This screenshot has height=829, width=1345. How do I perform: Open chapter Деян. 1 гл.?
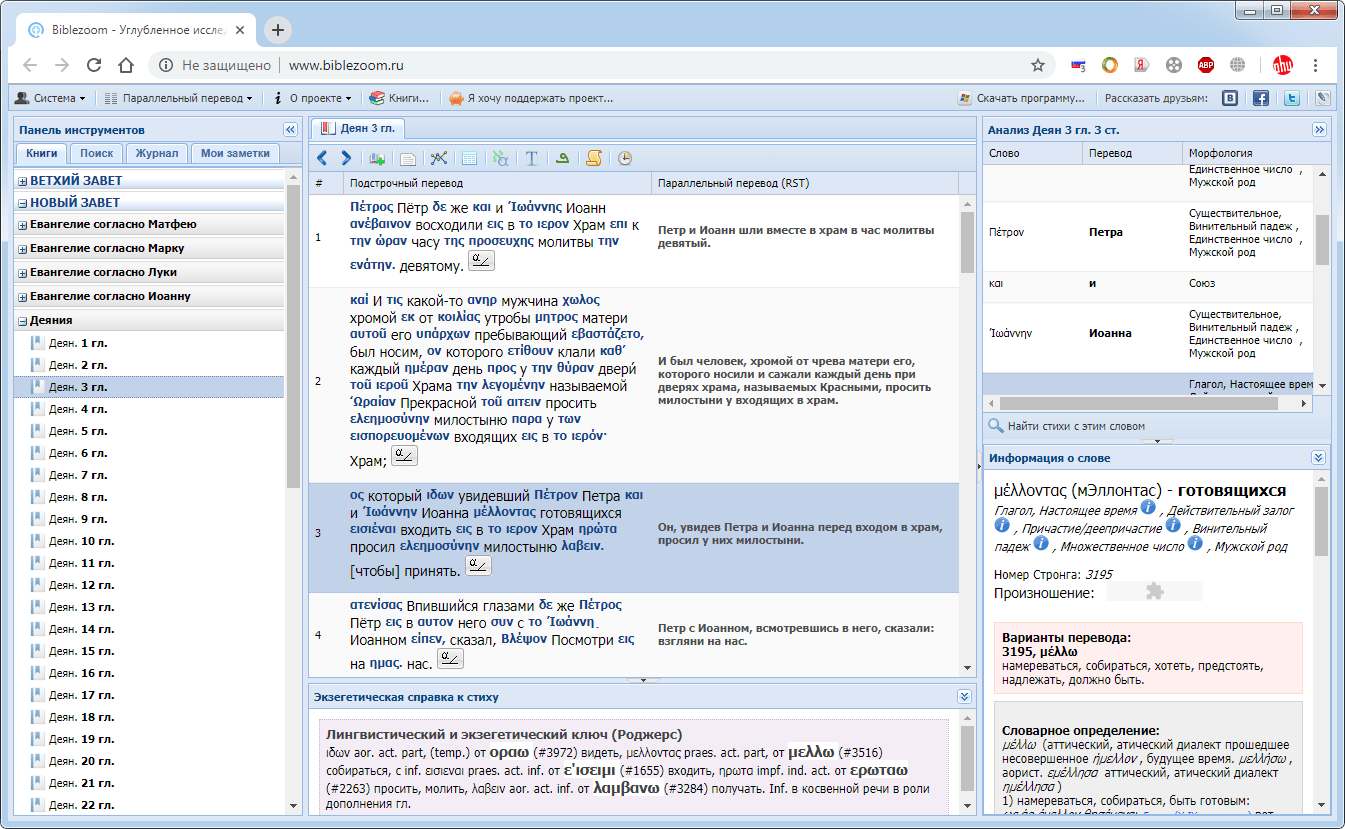(78, 343)
